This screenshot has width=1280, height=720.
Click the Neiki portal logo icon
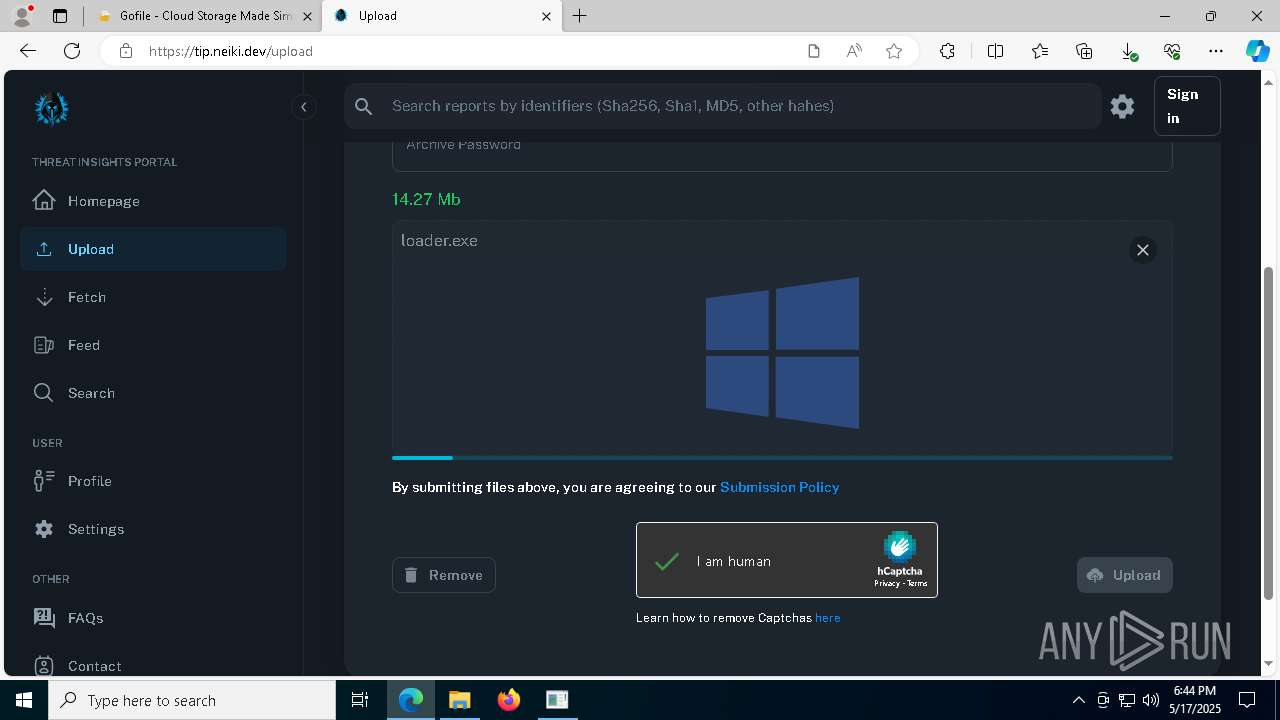51,108
